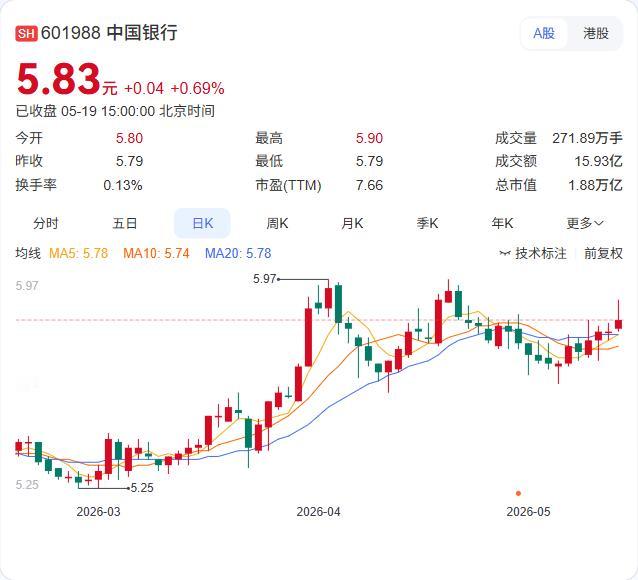The width and height of the screenshot is (638, 580).
Task: Click the current price 5.83
Action: pos(58,79)
